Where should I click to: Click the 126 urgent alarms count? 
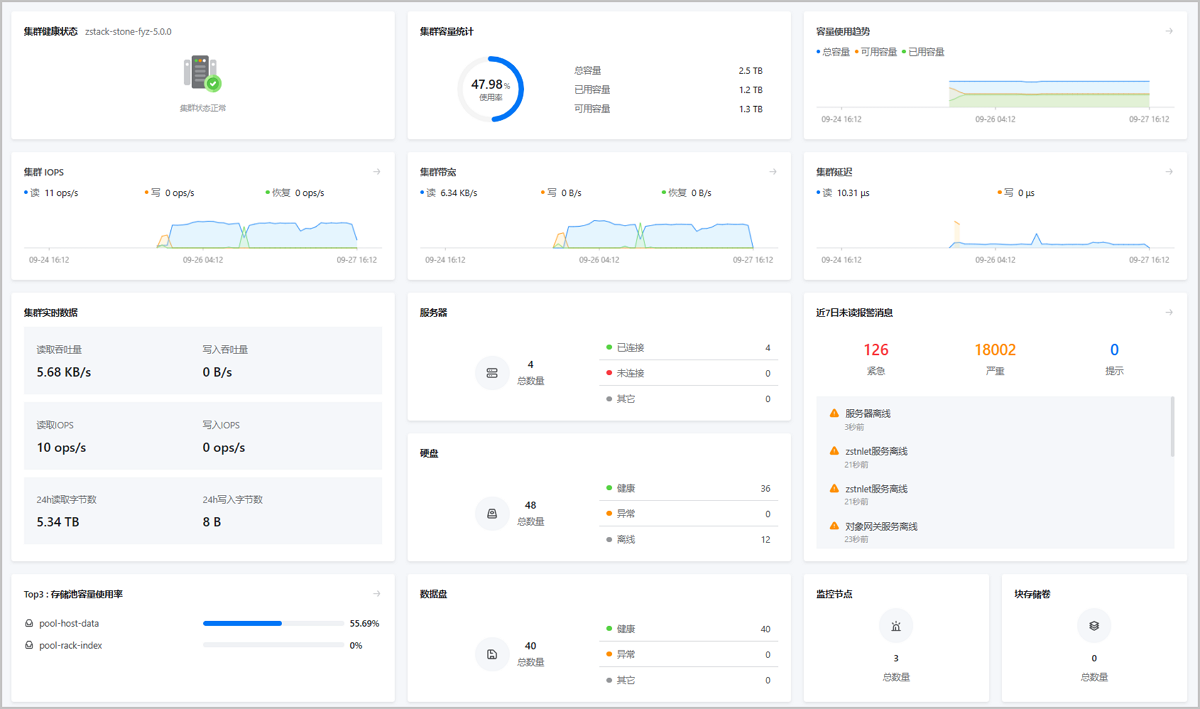click(876, 350)
